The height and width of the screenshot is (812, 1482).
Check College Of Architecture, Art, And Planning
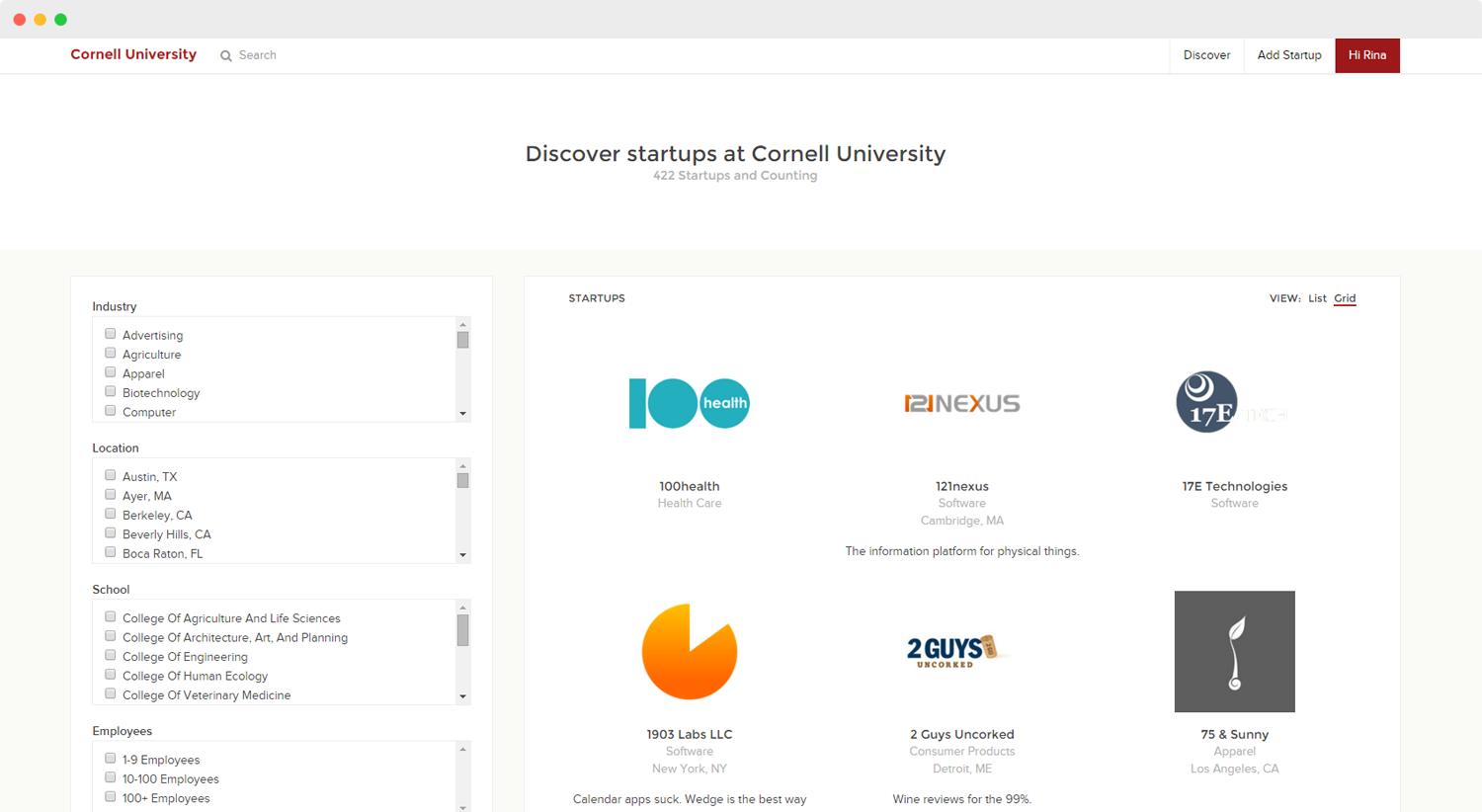click(111, 636)
